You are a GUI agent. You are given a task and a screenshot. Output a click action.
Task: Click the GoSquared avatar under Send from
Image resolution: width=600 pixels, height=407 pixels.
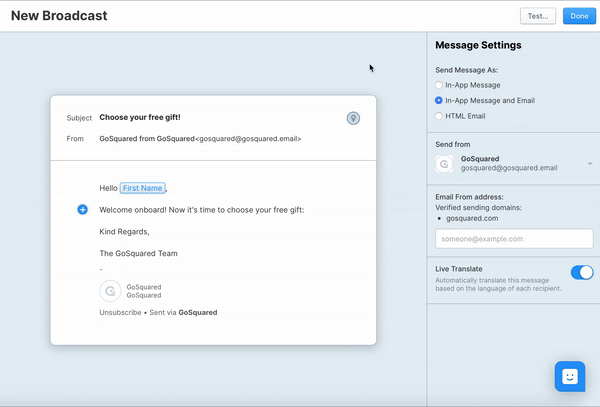pos(445,164)
